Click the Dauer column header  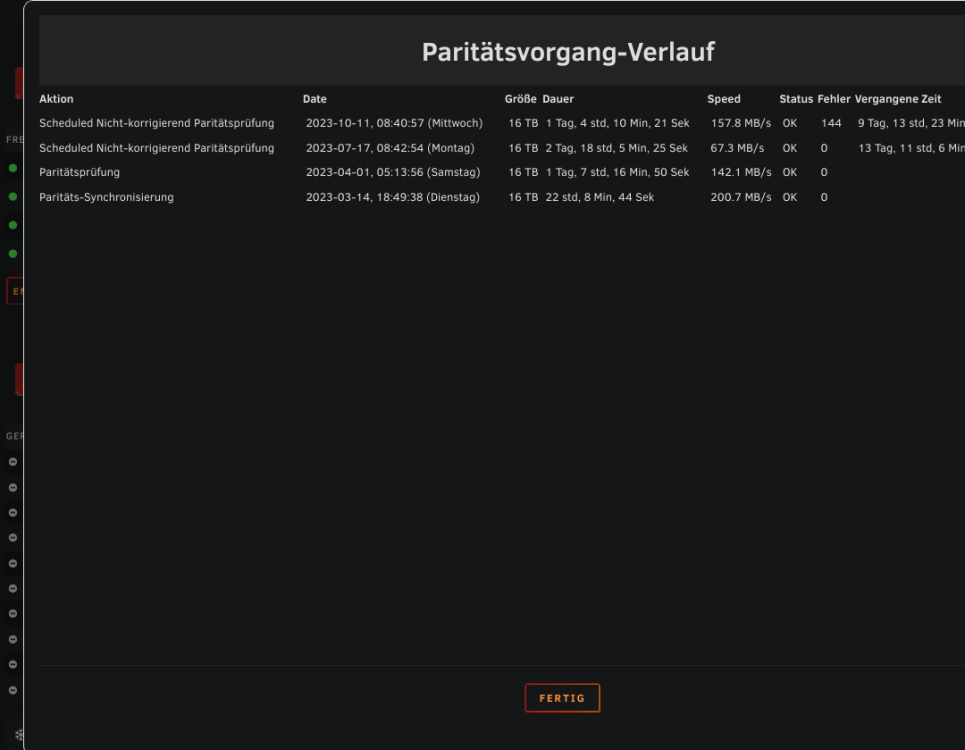pyautogui.click(x=558, y=99)
